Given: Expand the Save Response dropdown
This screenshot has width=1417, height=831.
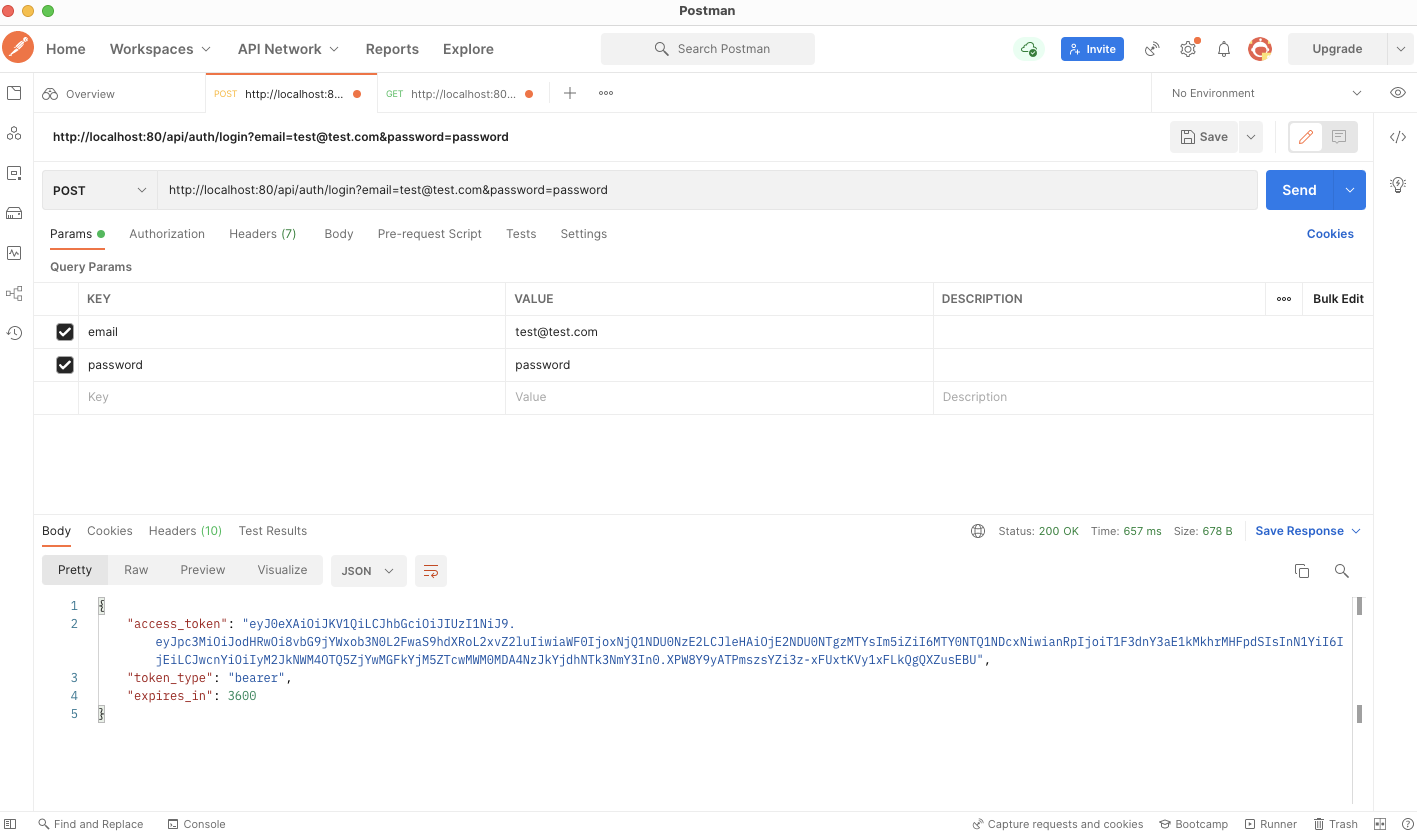Looking at the screenshot, I should point(1356,531).
